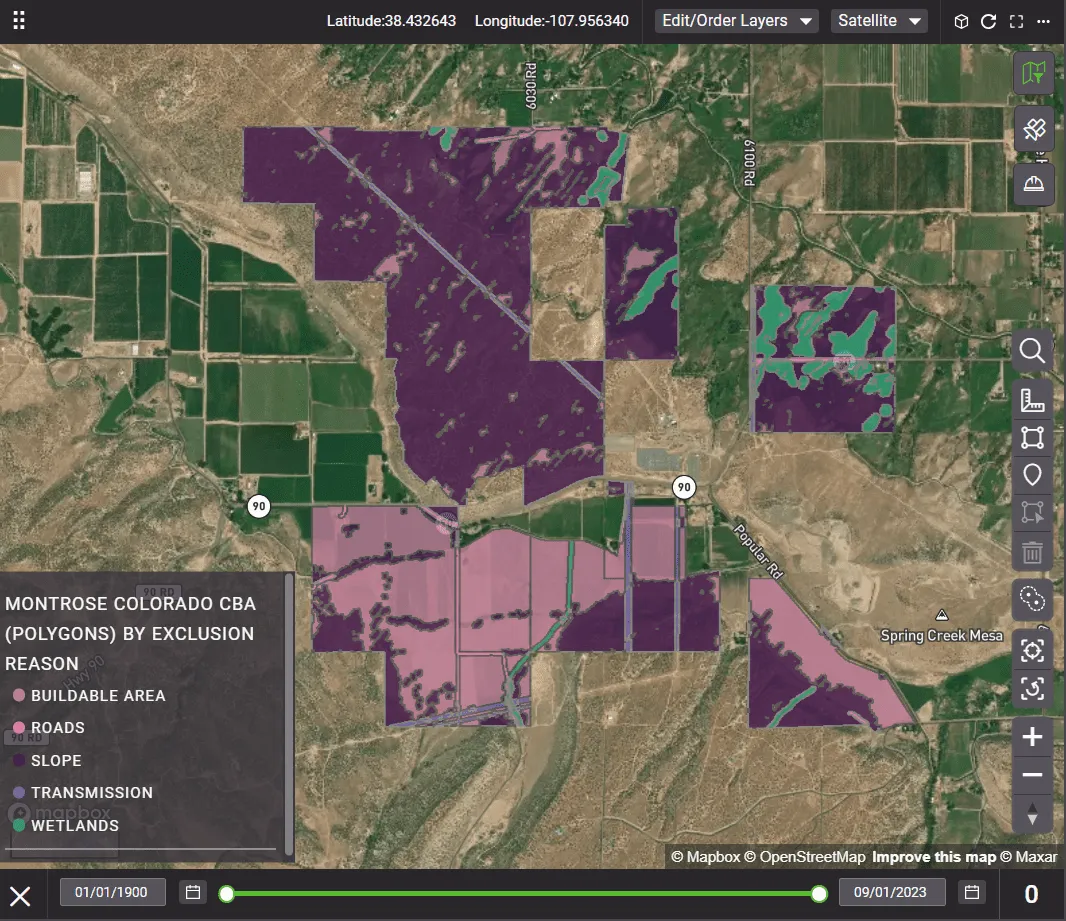
Task: Select the draw polygon tool
Action: 1032,438
